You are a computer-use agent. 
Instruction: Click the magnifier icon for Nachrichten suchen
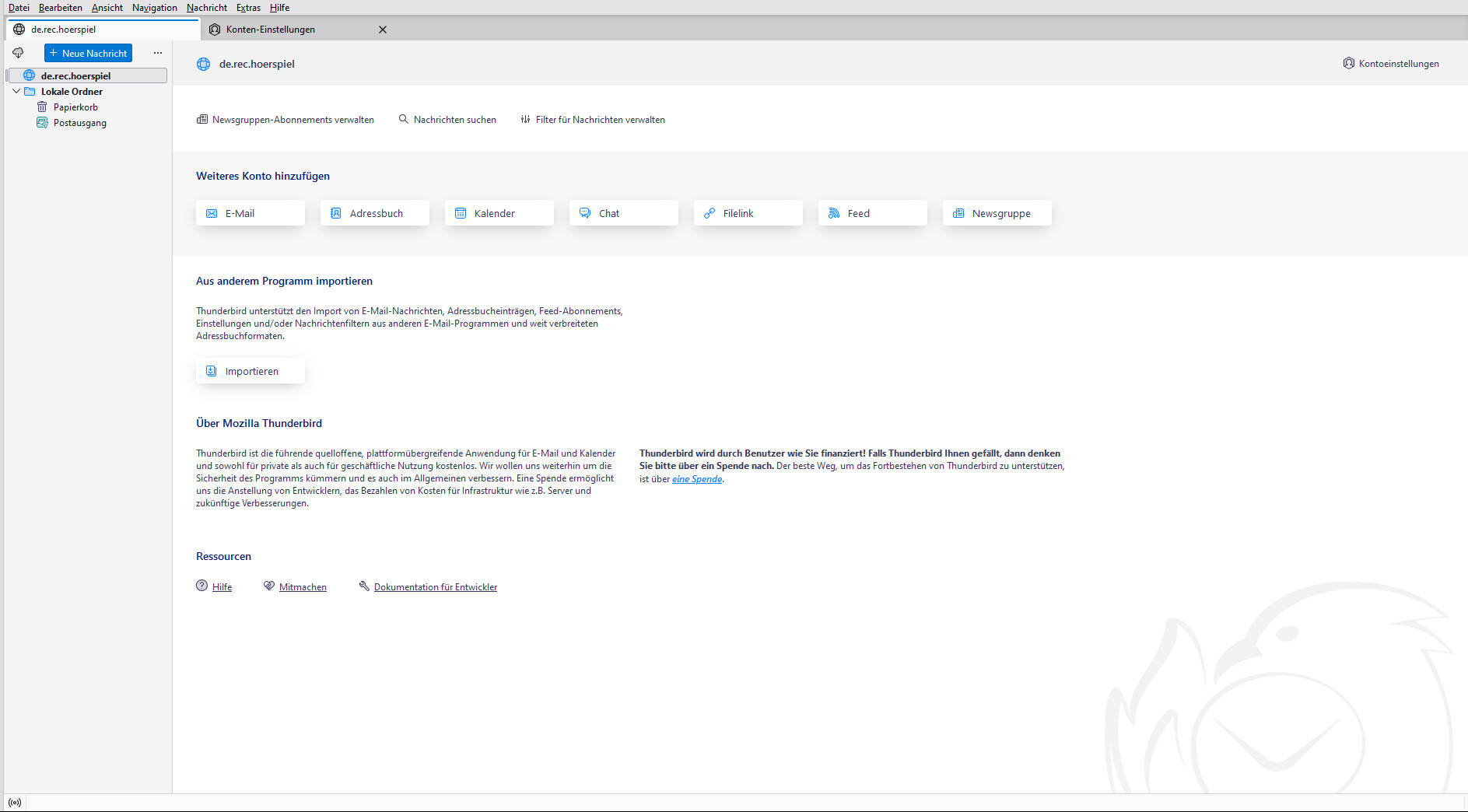[x=403, y=120]
